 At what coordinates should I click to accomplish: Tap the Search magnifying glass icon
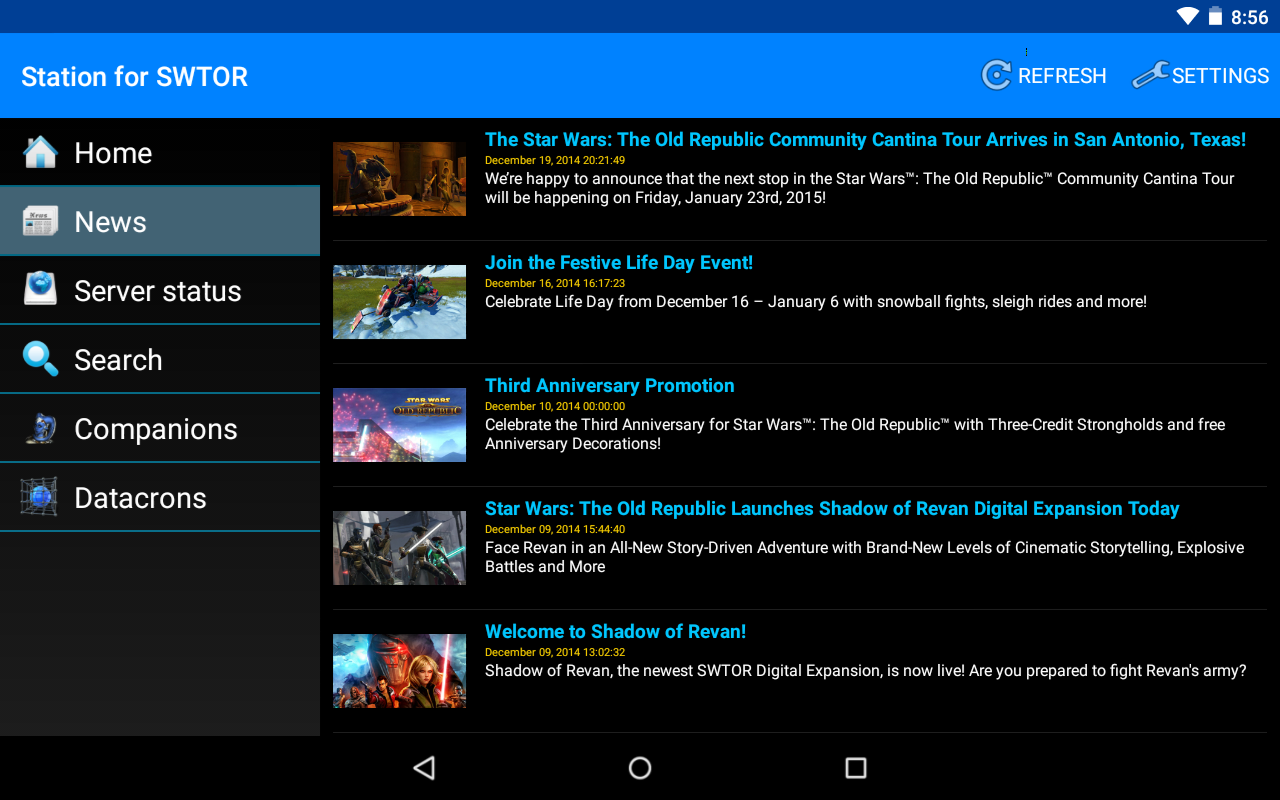tap(40, 359)
